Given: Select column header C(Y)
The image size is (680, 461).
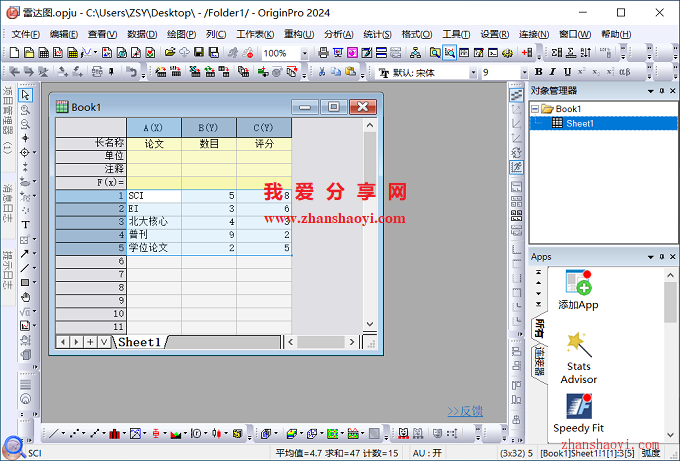Looking at the screenshot, I should tap(264, 128).
